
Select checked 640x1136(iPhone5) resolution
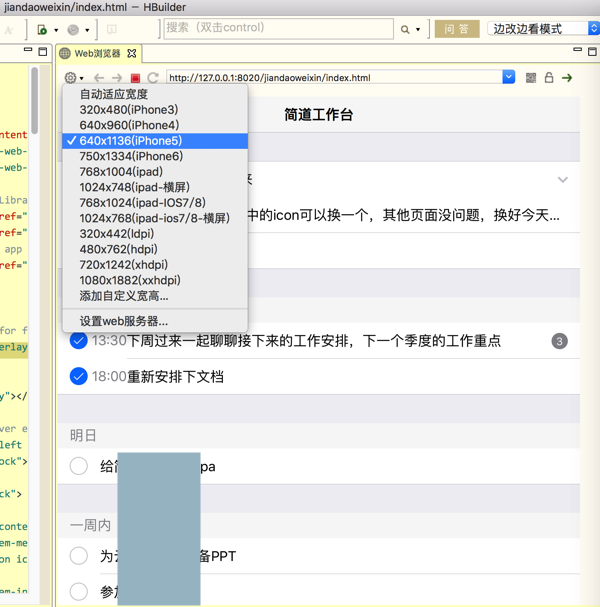(155, 141)
